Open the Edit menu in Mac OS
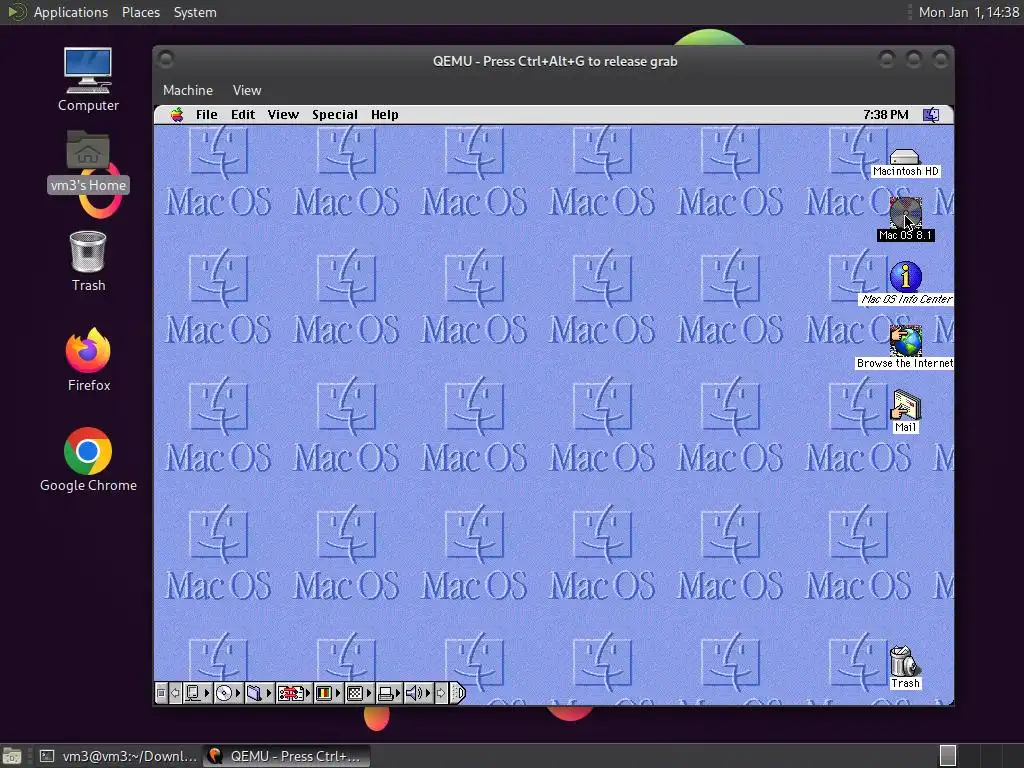The height and width of the screenshot is (768, 1024). tap(243, 115)
